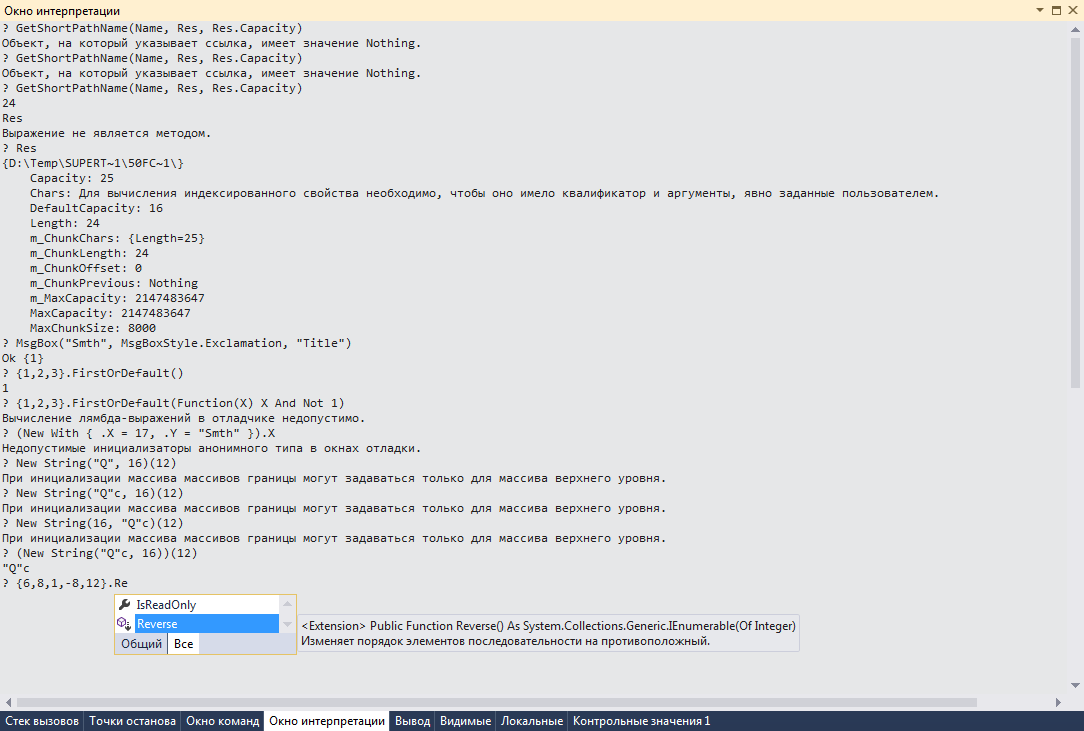Click the anonymous type initializers error line
Image resolution: width=1084 pixels, height=731 pixels.
[x=212, y=448]
